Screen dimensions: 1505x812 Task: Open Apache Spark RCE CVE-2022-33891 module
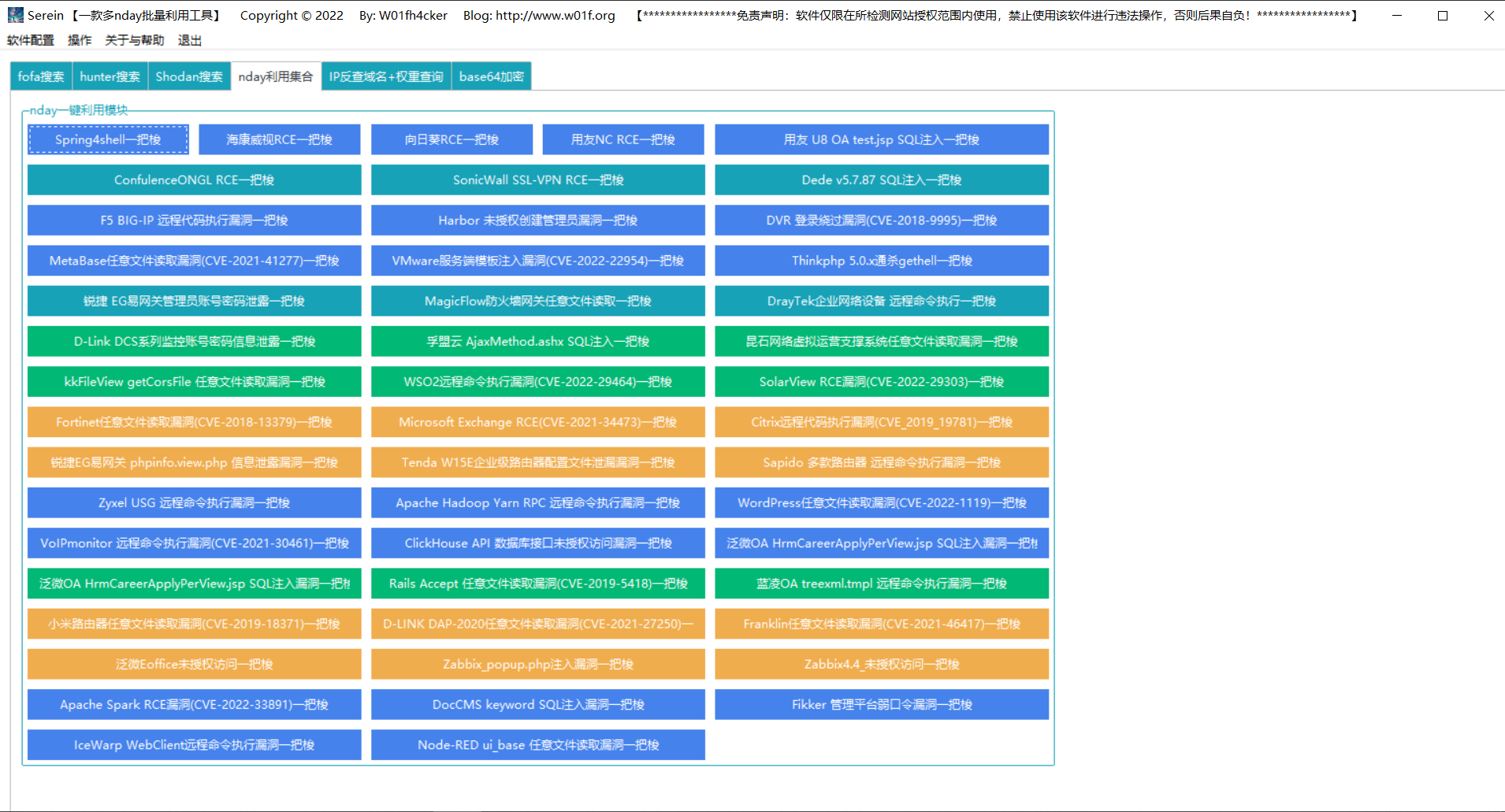195,704
